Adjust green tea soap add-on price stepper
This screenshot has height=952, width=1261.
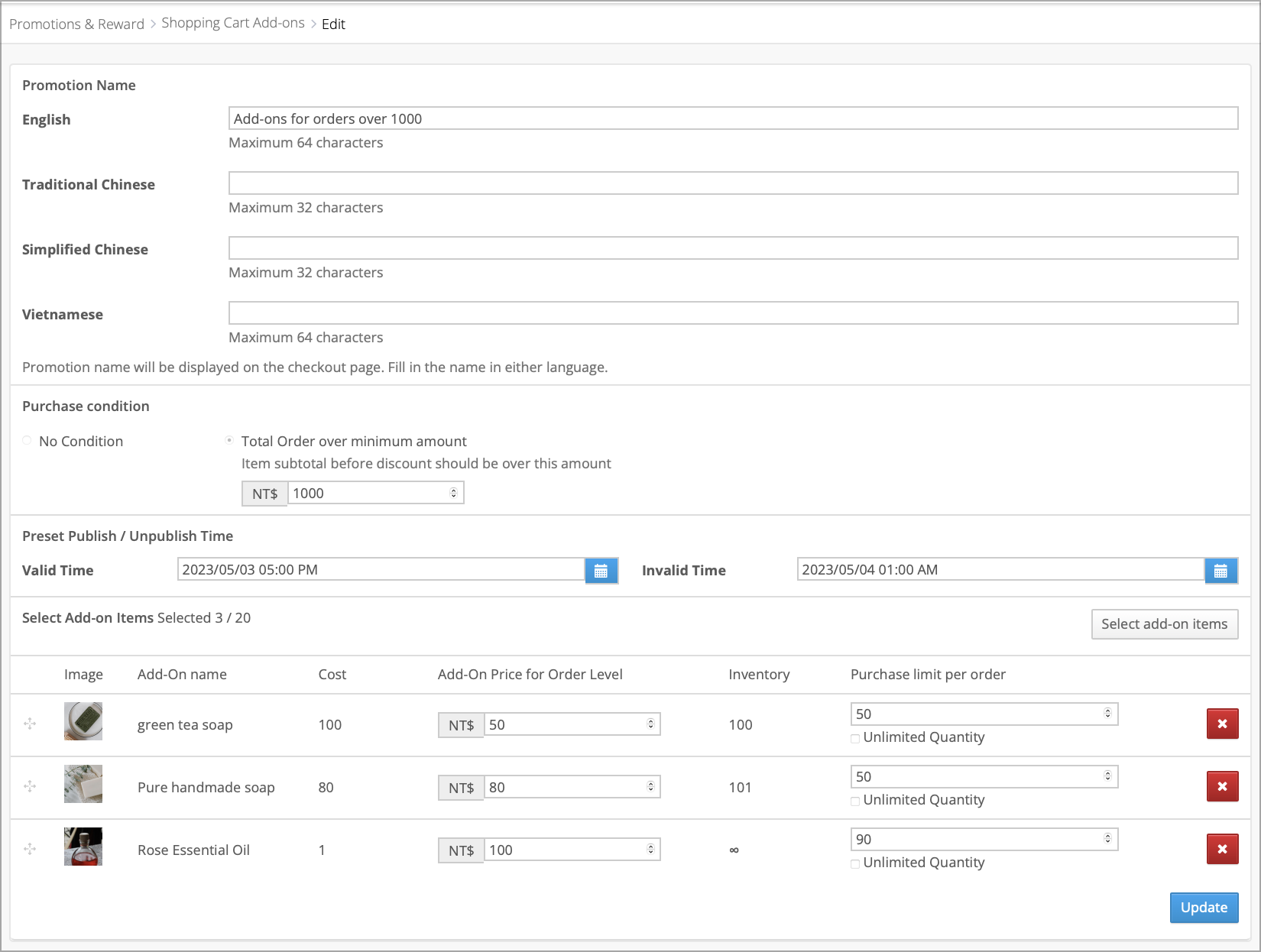651,724
